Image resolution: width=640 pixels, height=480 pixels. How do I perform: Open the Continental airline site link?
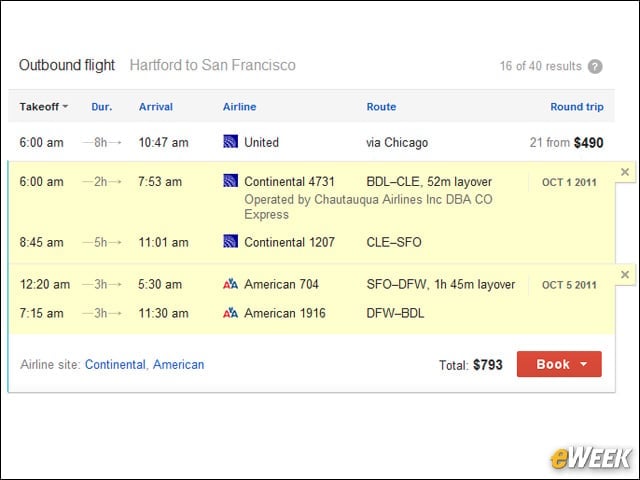click(x=115, y=364)
